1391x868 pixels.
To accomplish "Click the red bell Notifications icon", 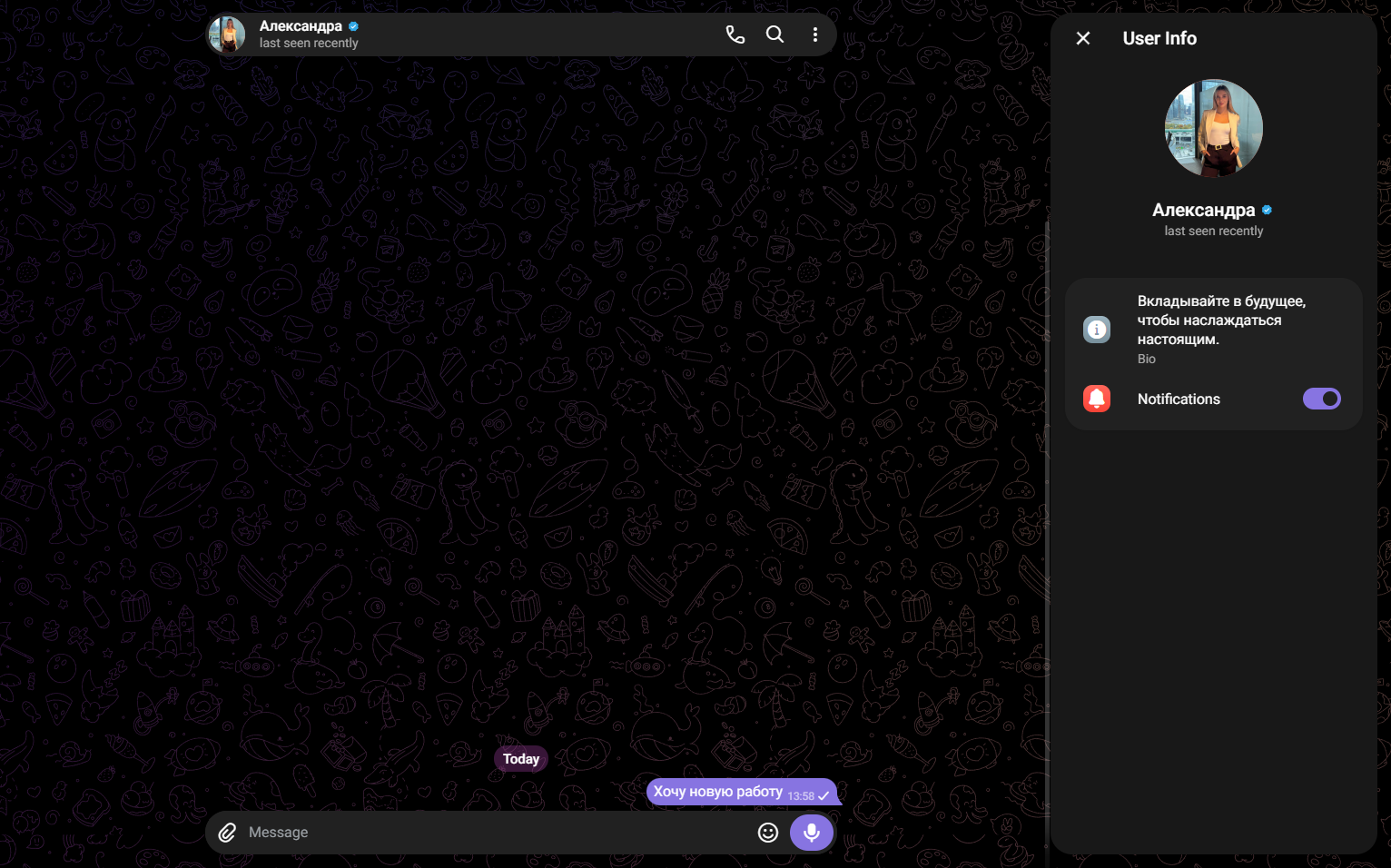I will (1097, 399).
